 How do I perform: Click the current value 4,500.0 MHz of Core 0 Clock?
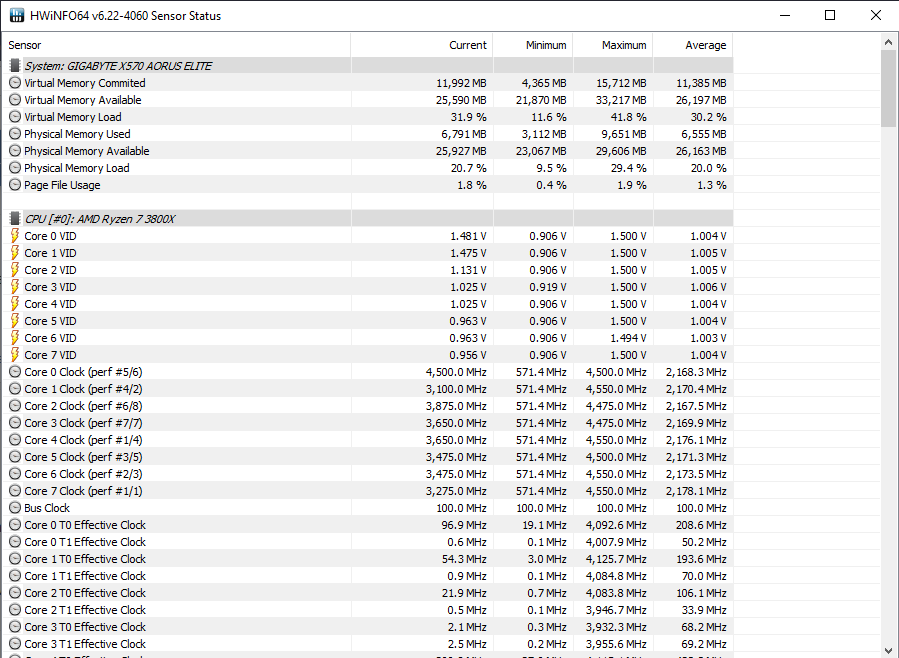[x=456, y=372]
